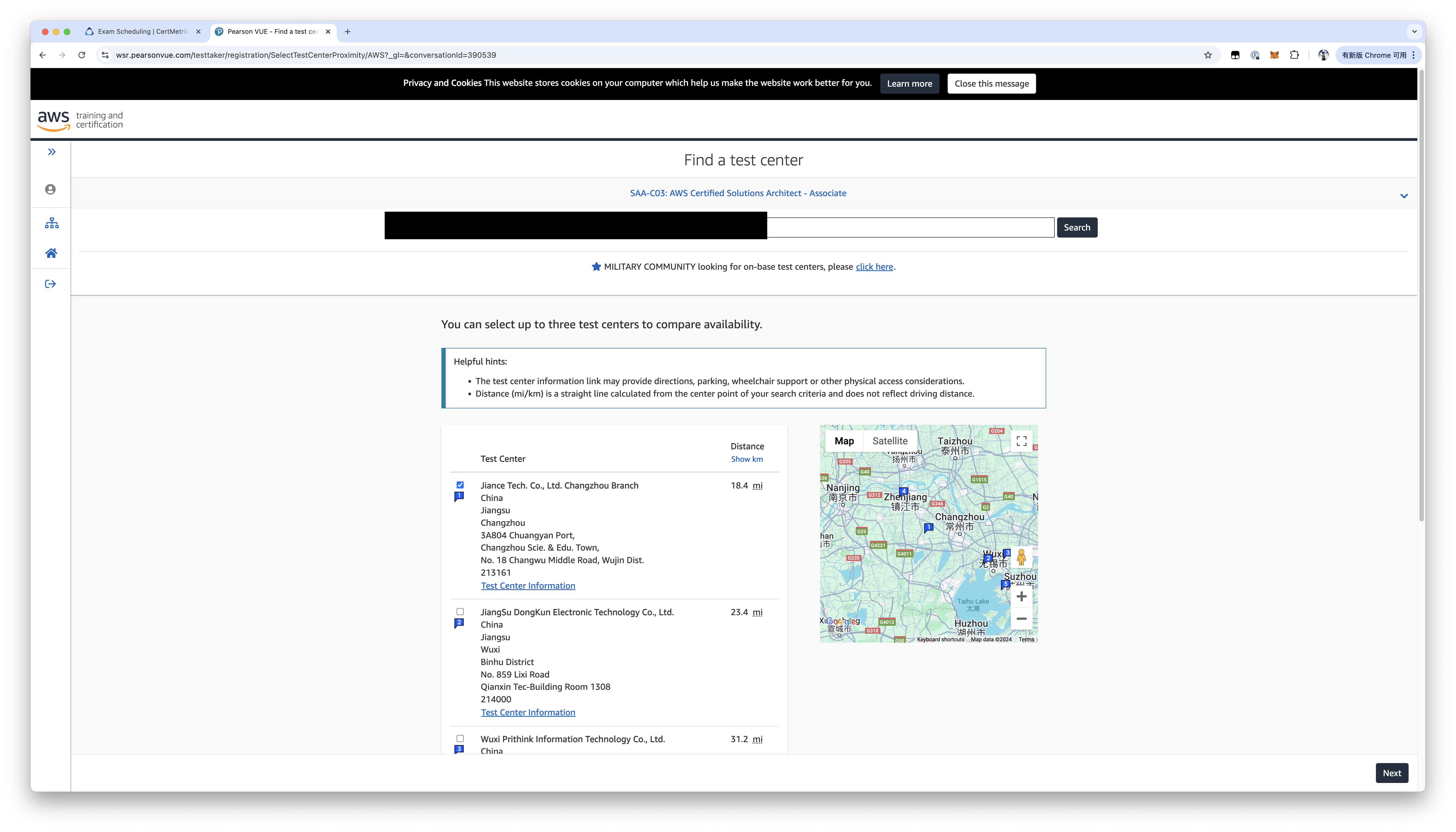
Task: Click the number 1 flag beside Jiance Tech
Action: 459,497
